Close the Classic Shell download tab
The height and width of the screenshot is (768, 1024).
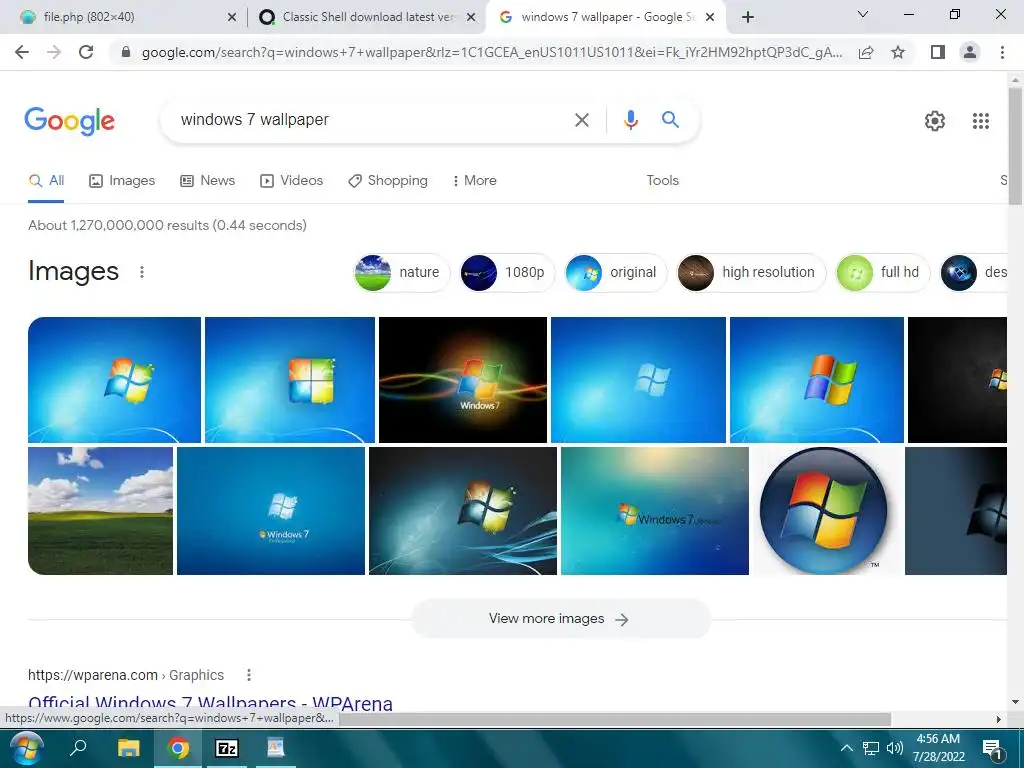[471, 18]
